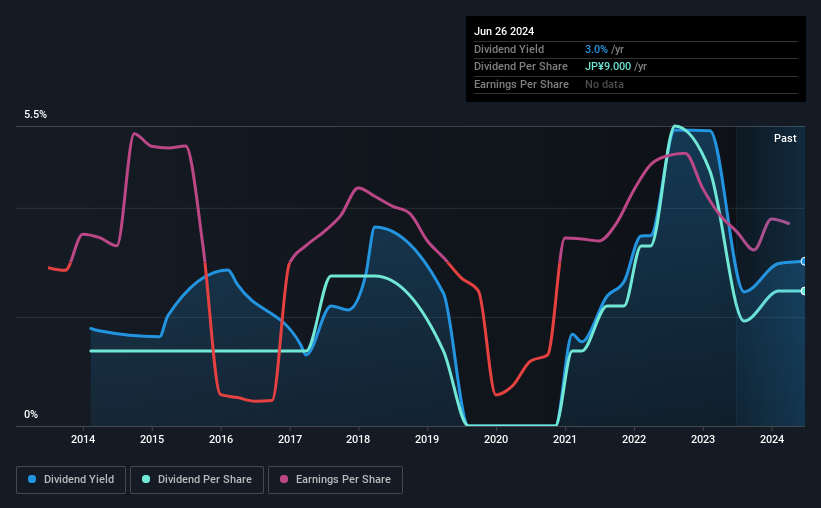This screenshot has width=821, height=508.
Task: Click the teal Dividend Per Share legend dot
Action: (146, 479)
